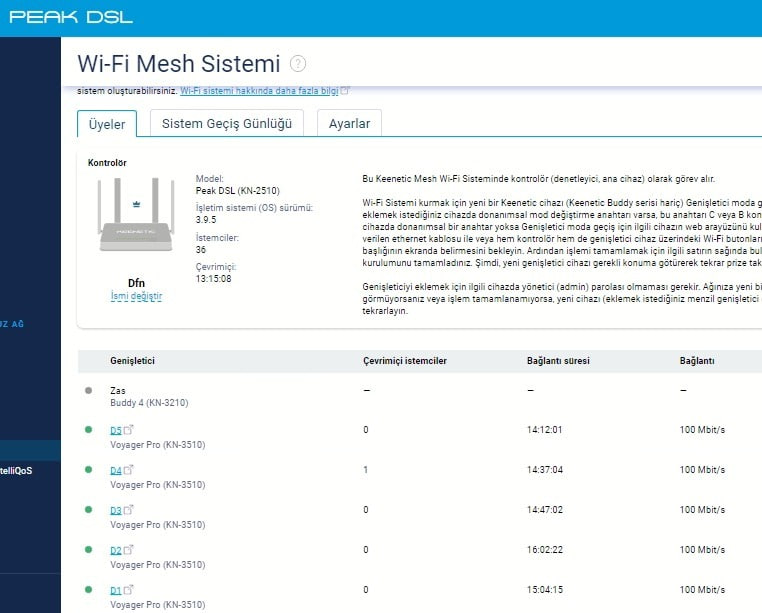Image resolution: width=762 pixels, height=613 pixels.
Task: Click D1 connection time 15:04:15
Action: [x=544, y=590]
